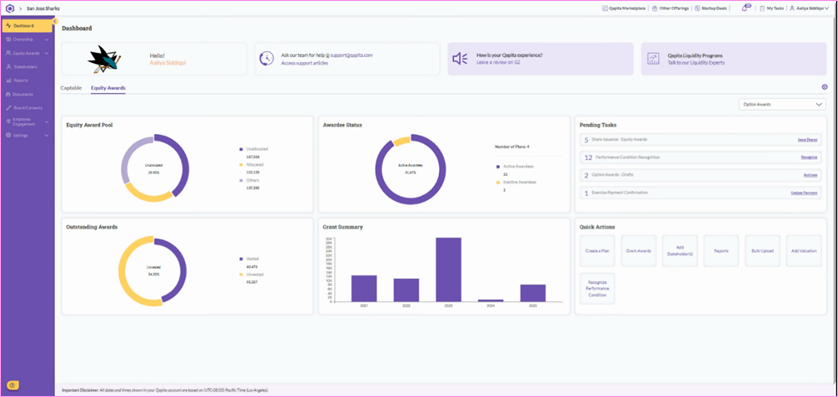This screenshot has height=397, width=838.
Task: Click the Activate link for Option Drafts
Action: (810, 175)
